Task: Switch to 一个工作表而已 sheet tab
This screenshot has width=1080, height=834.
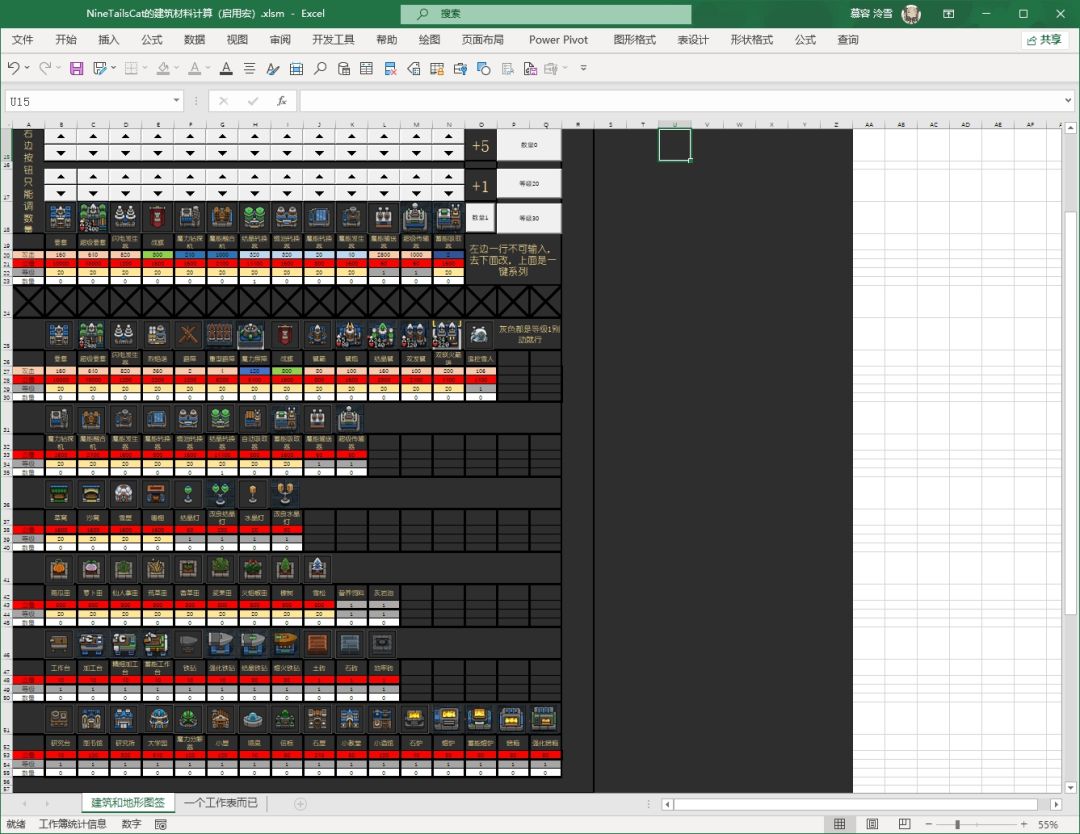Action: point(220,803)
